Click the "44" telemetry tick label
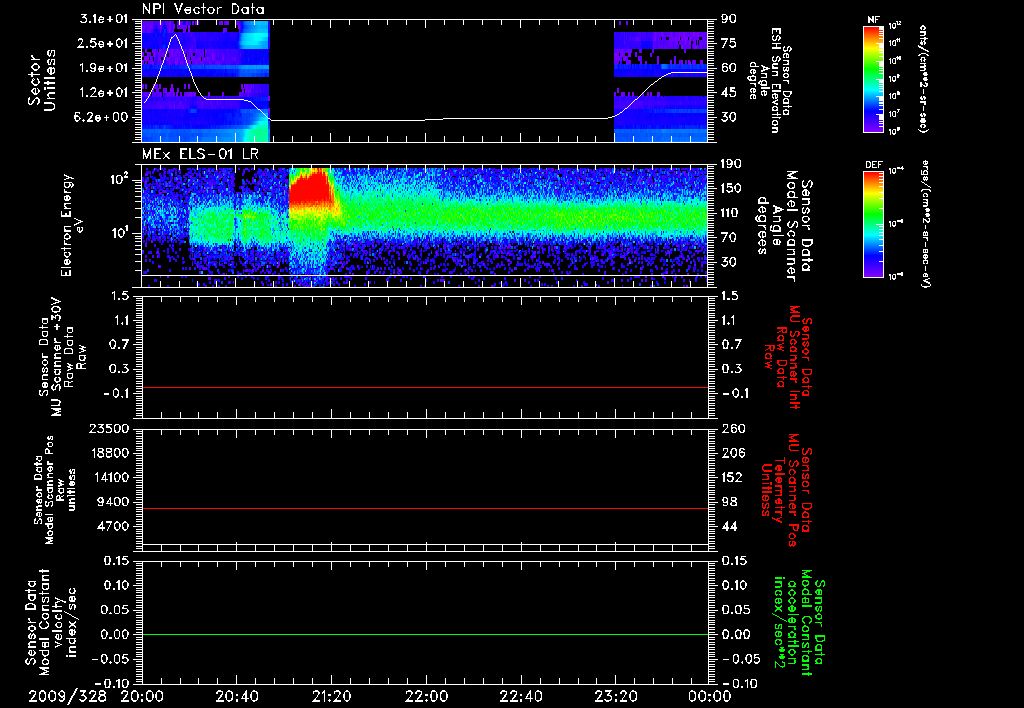The height and width of the screenshot is (708, 1024). point(728,526)
